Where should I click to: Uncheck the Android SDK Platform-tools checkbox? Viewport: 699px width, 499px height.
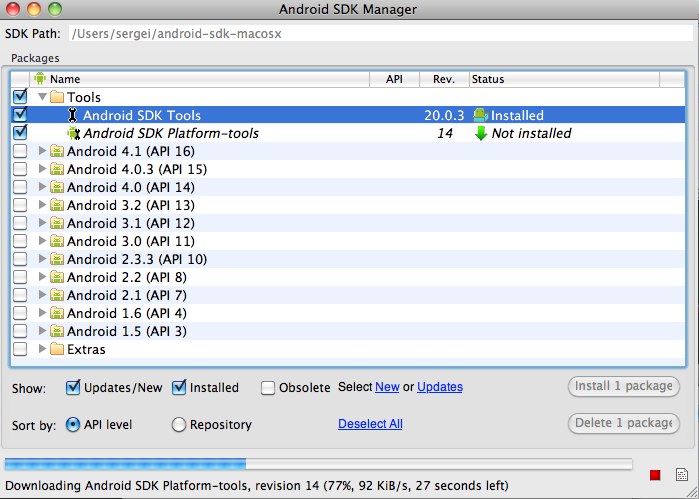[x=20, y=132]
